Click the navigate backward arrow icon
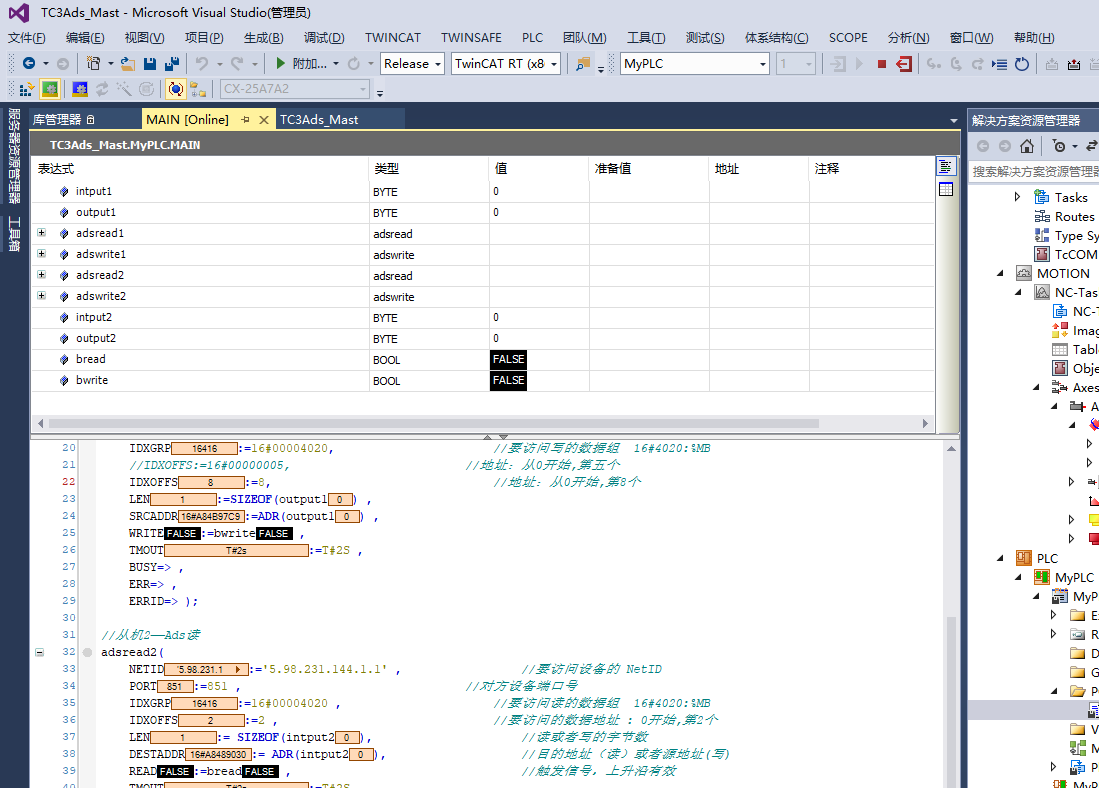Screen dimensions: 1099x788 pos(29,64)
